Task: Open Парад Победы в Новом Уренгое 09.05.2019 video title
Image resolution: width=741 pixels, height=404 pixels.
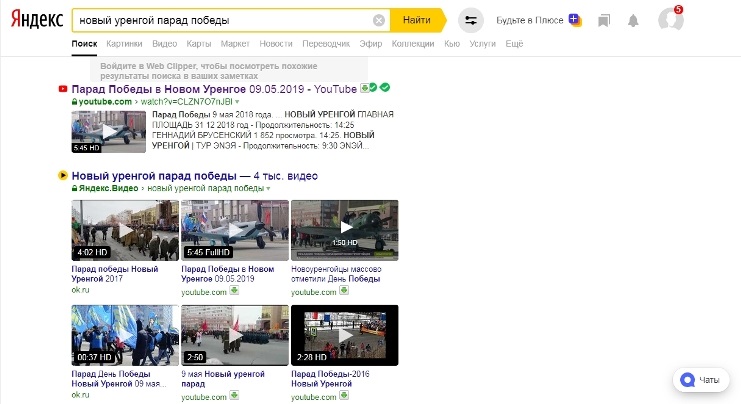Action: (228, 274)
